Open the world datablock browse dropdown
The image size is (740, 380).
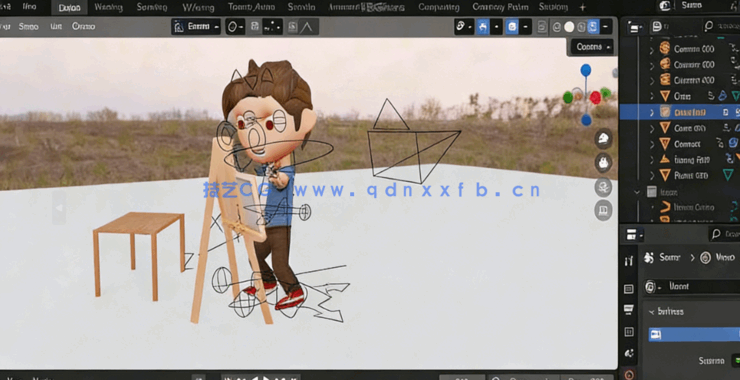pyautogui.click(x=653, y=287)
